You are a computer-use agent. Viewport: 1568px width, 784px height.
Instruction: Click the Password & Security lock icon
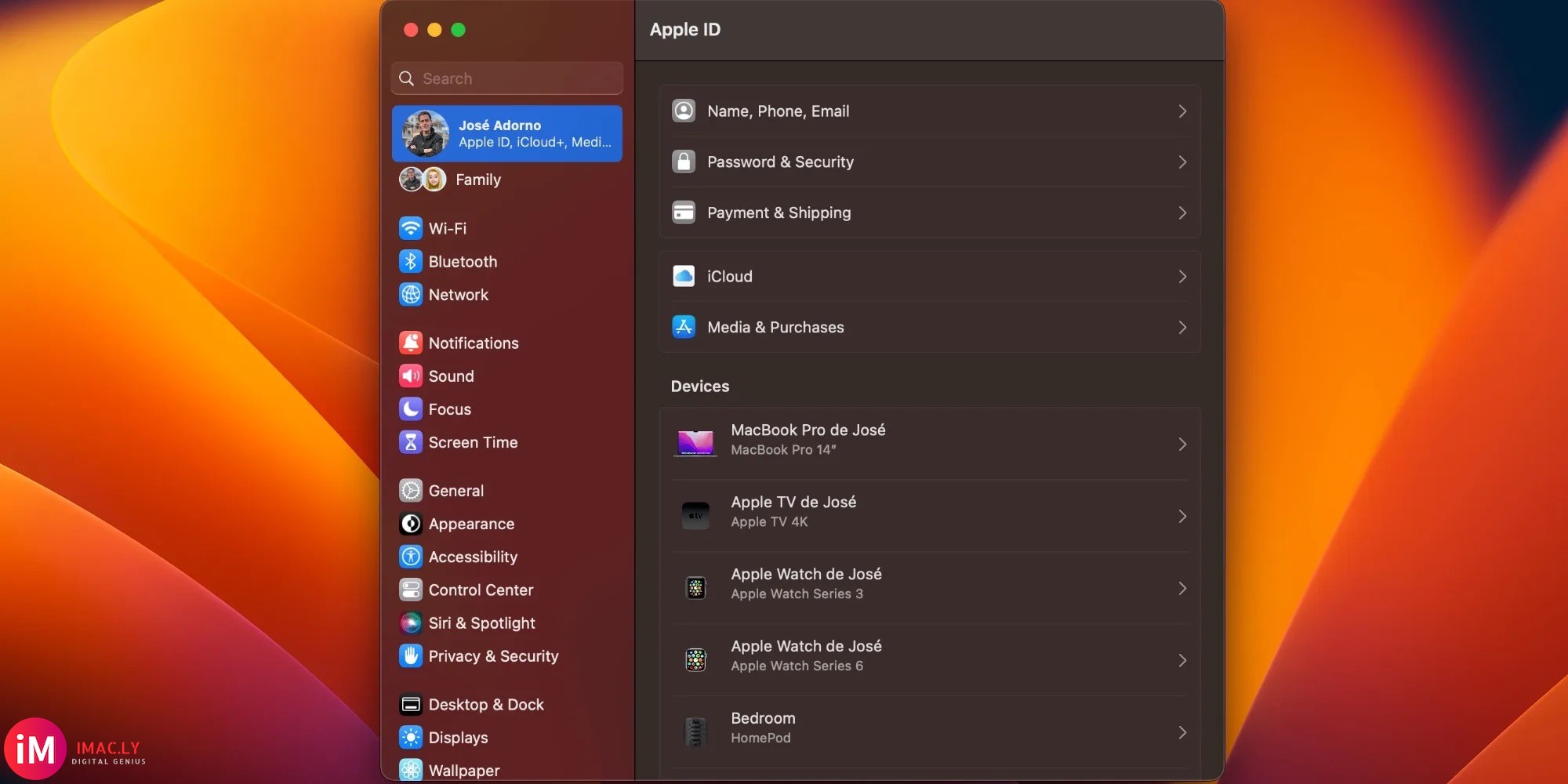(684, 162)
